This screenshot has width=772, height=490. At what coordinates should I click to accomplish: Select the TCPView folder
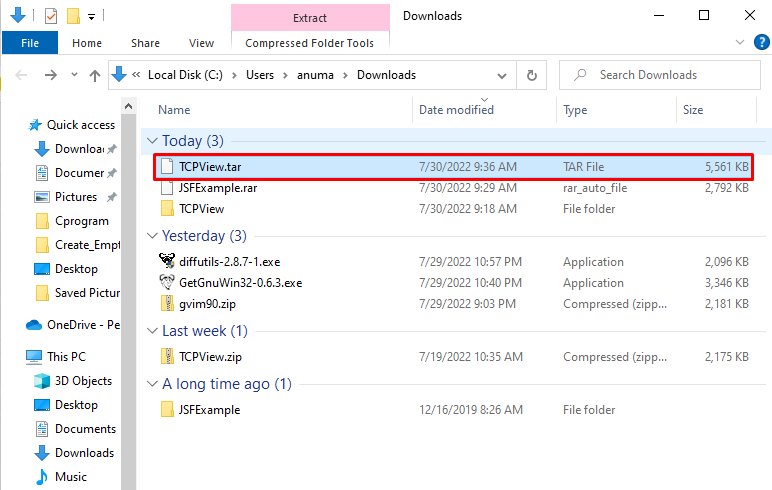(x=201, y=209)
